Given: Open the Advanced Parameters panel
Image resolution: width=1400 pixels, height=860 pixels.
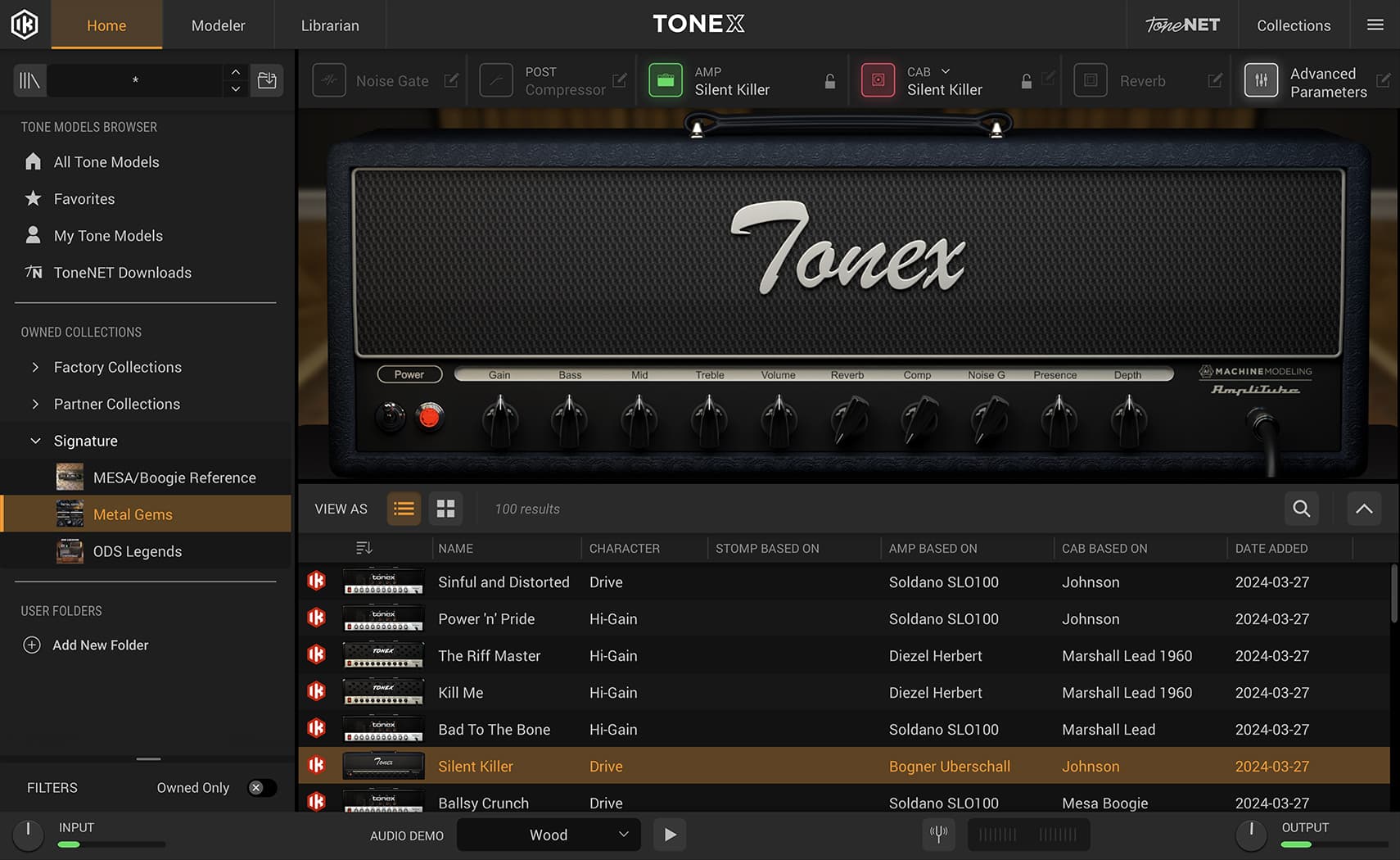Looking at the screenshot, I should pos(1262,80).
